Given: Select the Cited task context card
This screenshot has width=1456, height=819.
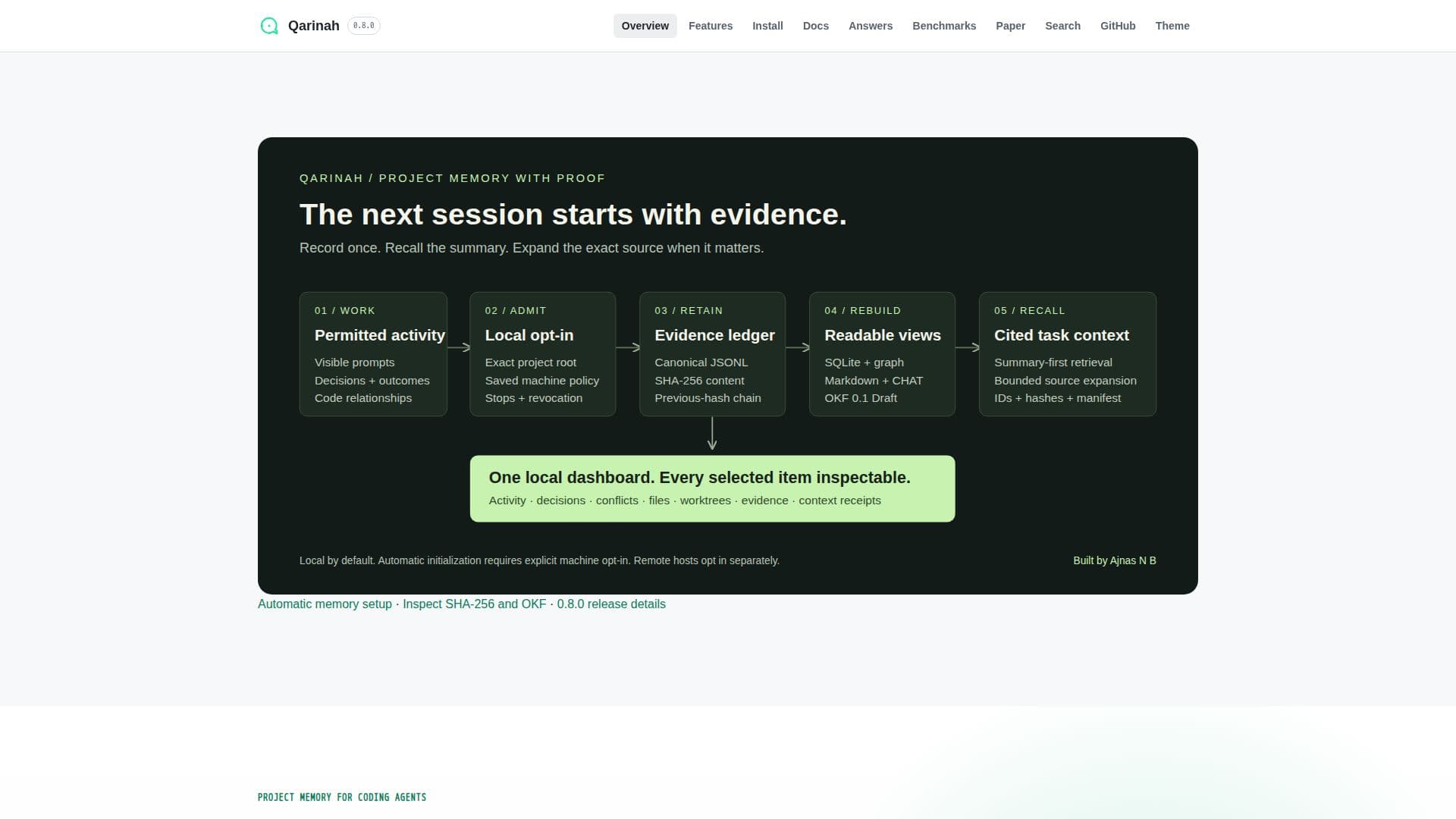Looking at the screenshot, I should [1068, 354].
